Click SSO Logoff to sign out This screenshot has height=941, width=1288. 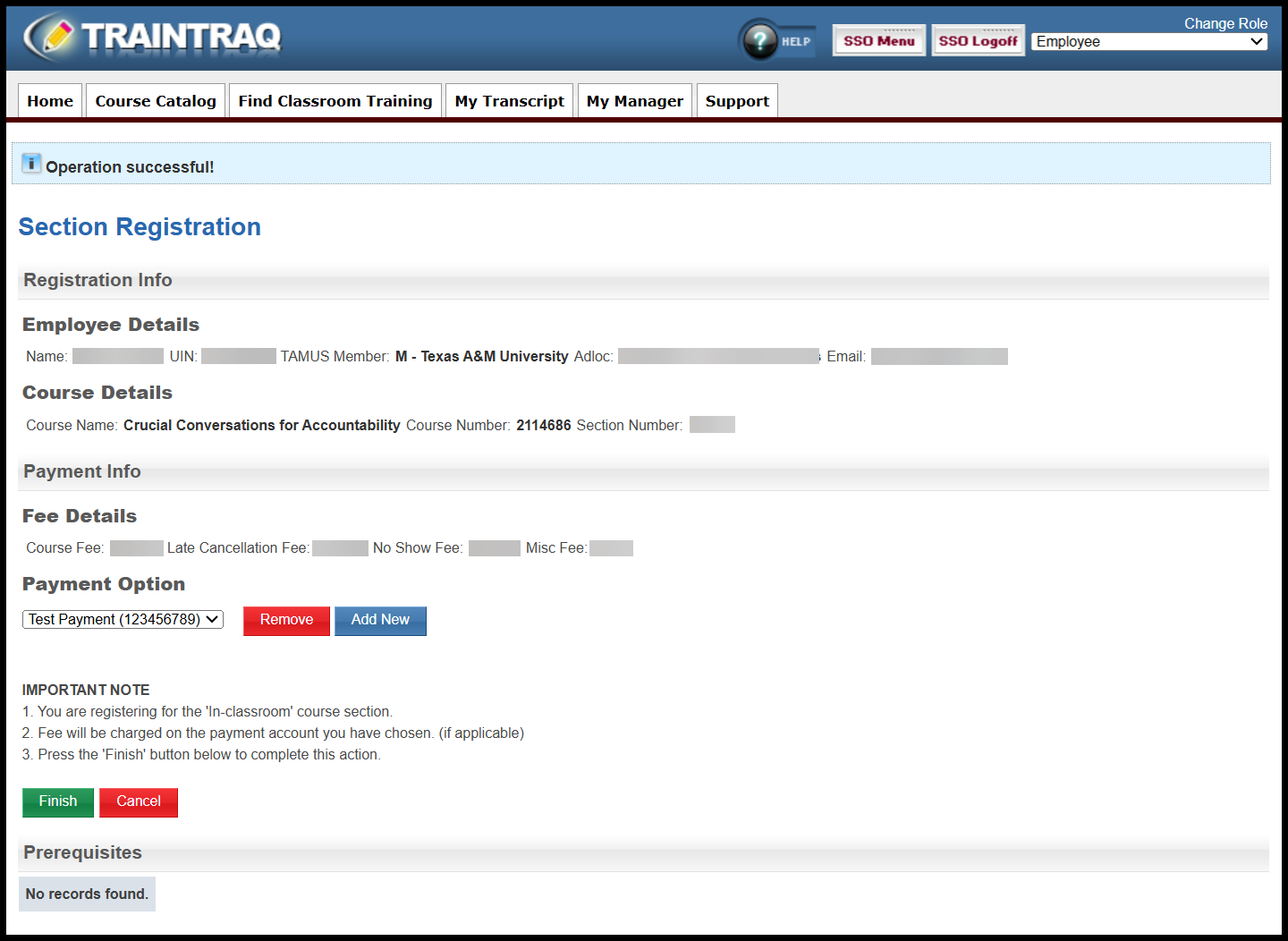(x=978, y=39)
